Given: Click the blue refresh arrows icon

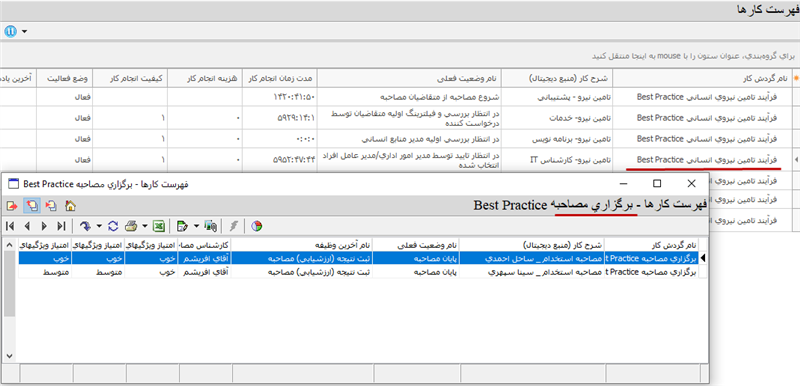Looking at the screenshot, I should click(113, 225).
